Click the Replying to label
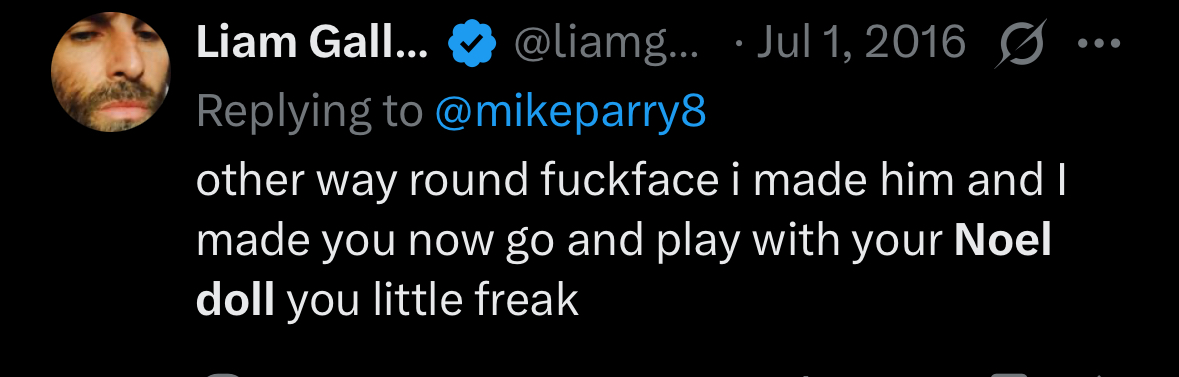The width and height of the screenshot is (1179, 377). (x=310, y=112)
